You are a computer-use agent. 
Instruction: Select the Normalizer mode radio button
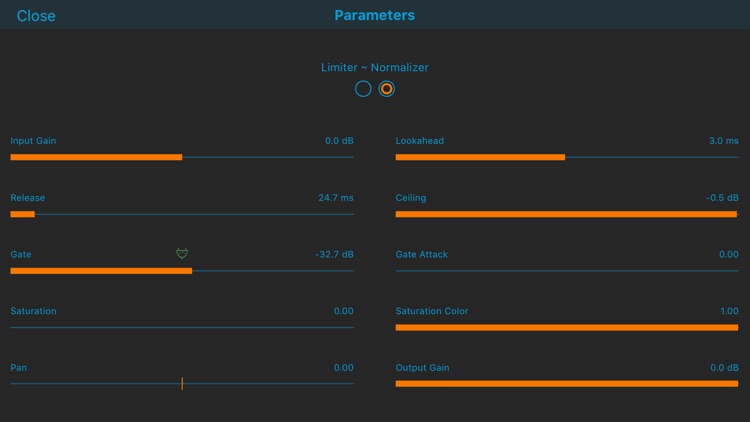point(387,89)
